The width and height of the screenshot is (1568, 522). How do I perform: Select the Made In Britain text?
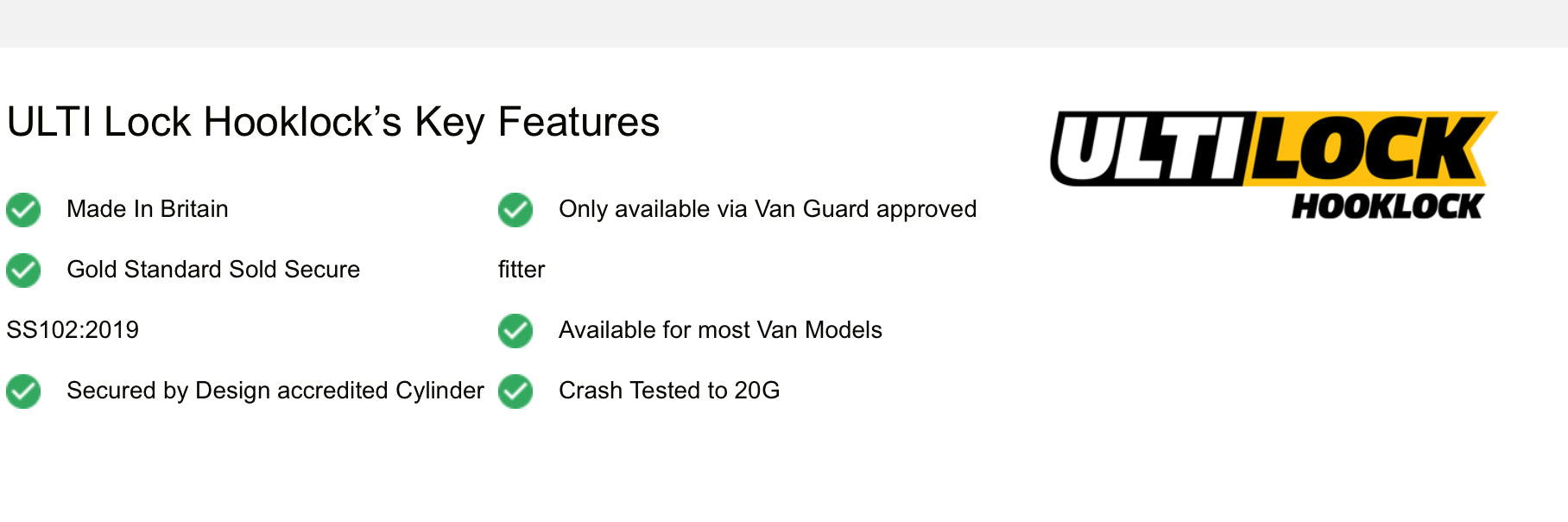click(x=148, y=209)
